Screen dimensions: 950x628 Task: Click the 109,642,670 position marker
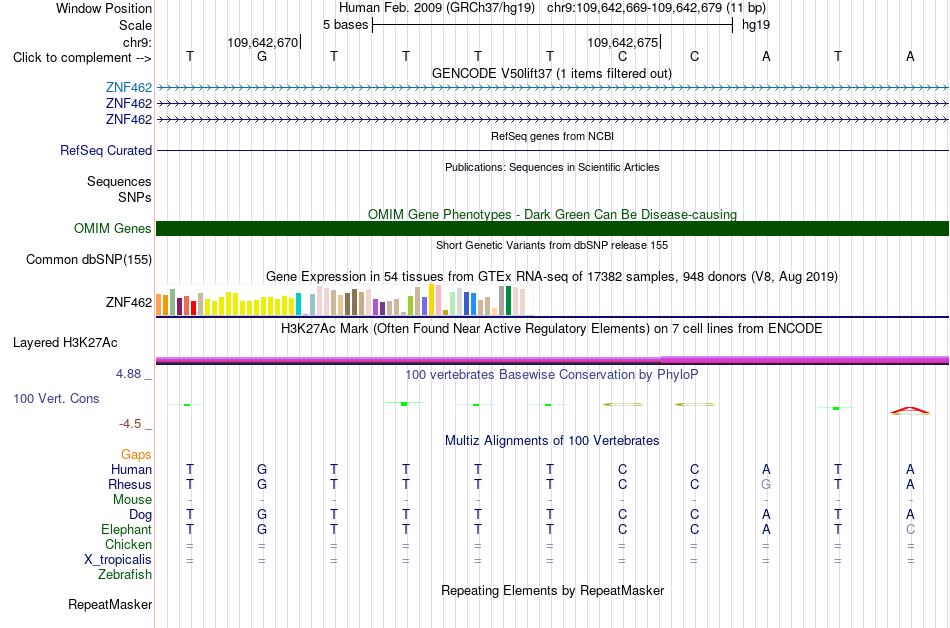(x=263, y=42)
